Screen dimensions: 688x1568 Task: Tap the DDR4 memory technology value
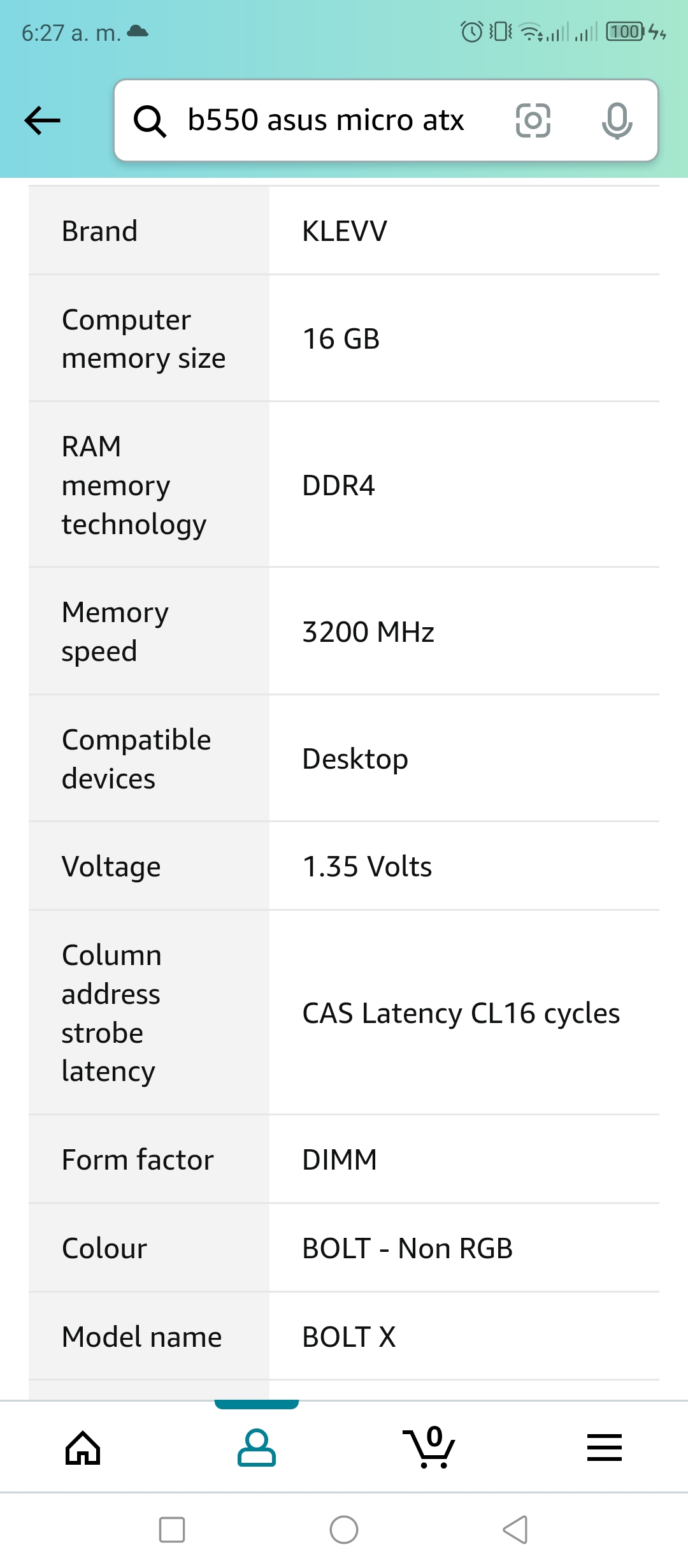coord(339,485)
